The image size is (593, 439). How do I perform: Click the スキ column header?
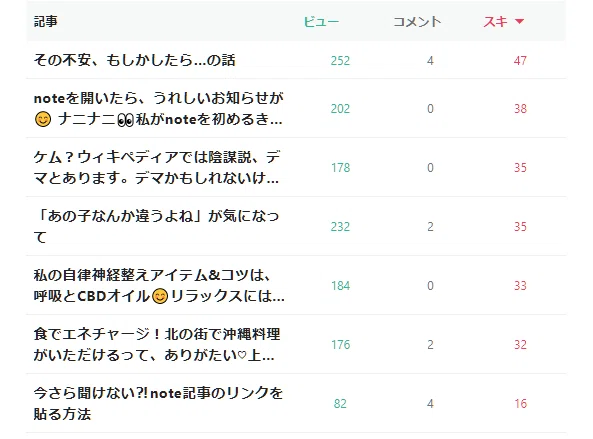click(495, 22)
